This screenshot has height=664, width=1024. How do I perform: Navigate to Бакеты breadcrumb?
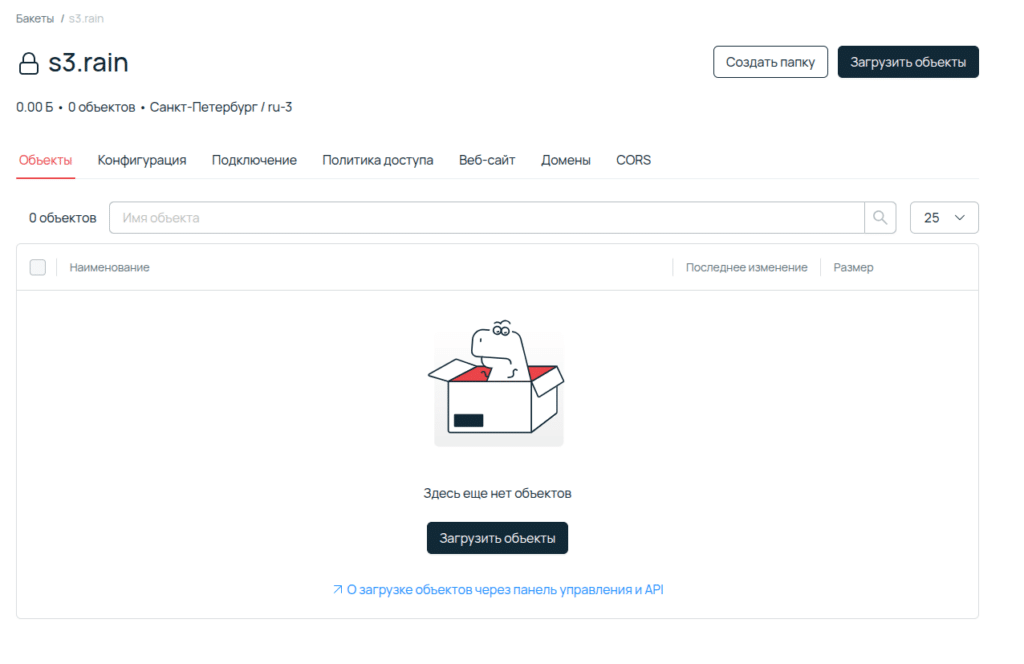click(35, 19)
